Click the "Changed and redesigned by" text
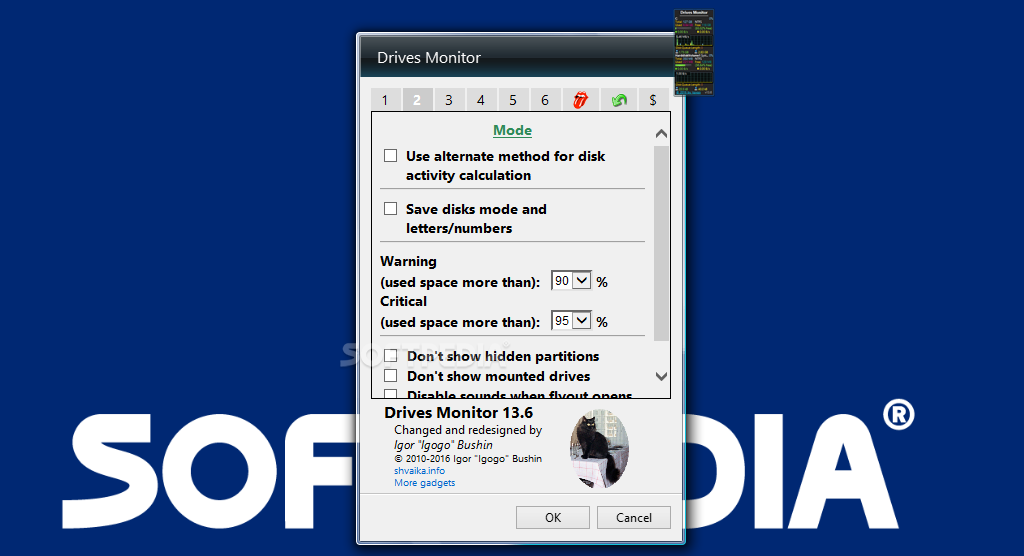The height and width of the screenshot is (556, 1024). tap(468, 430)
